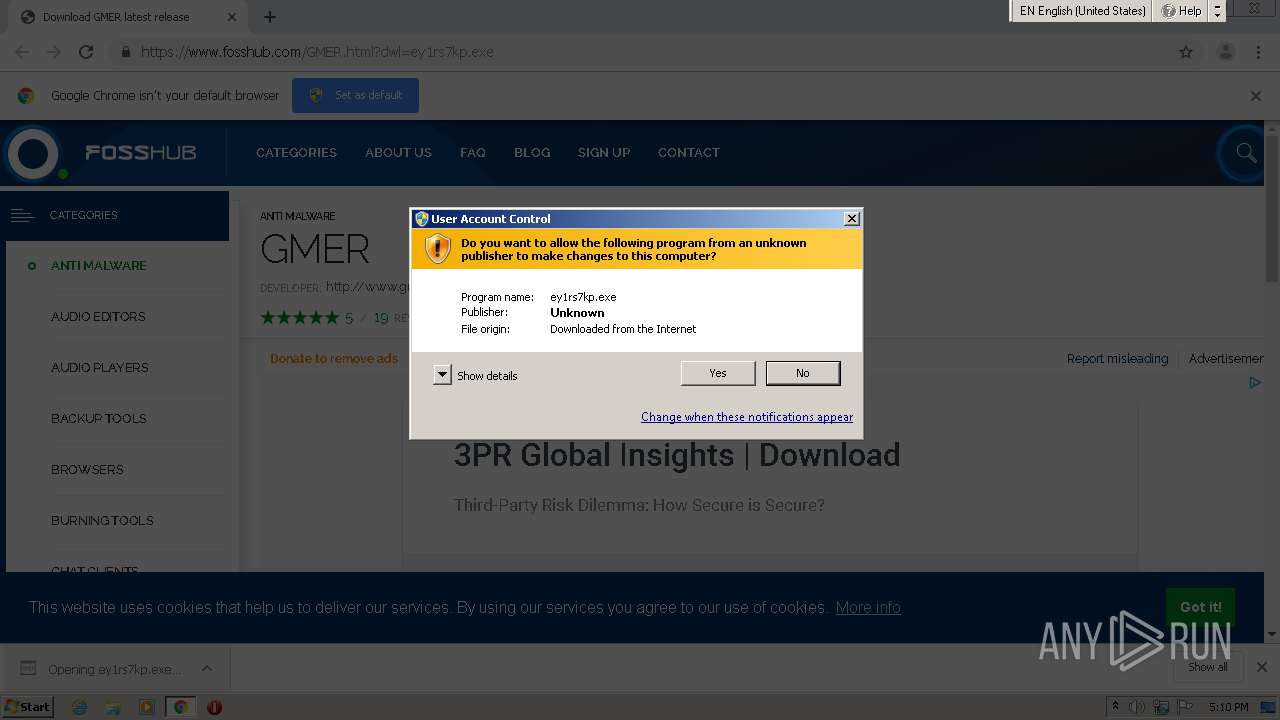Viewport: 1280px width, 720px height.
Task: Click Yes in the User Account Control dialog
Action: [718, 373]
